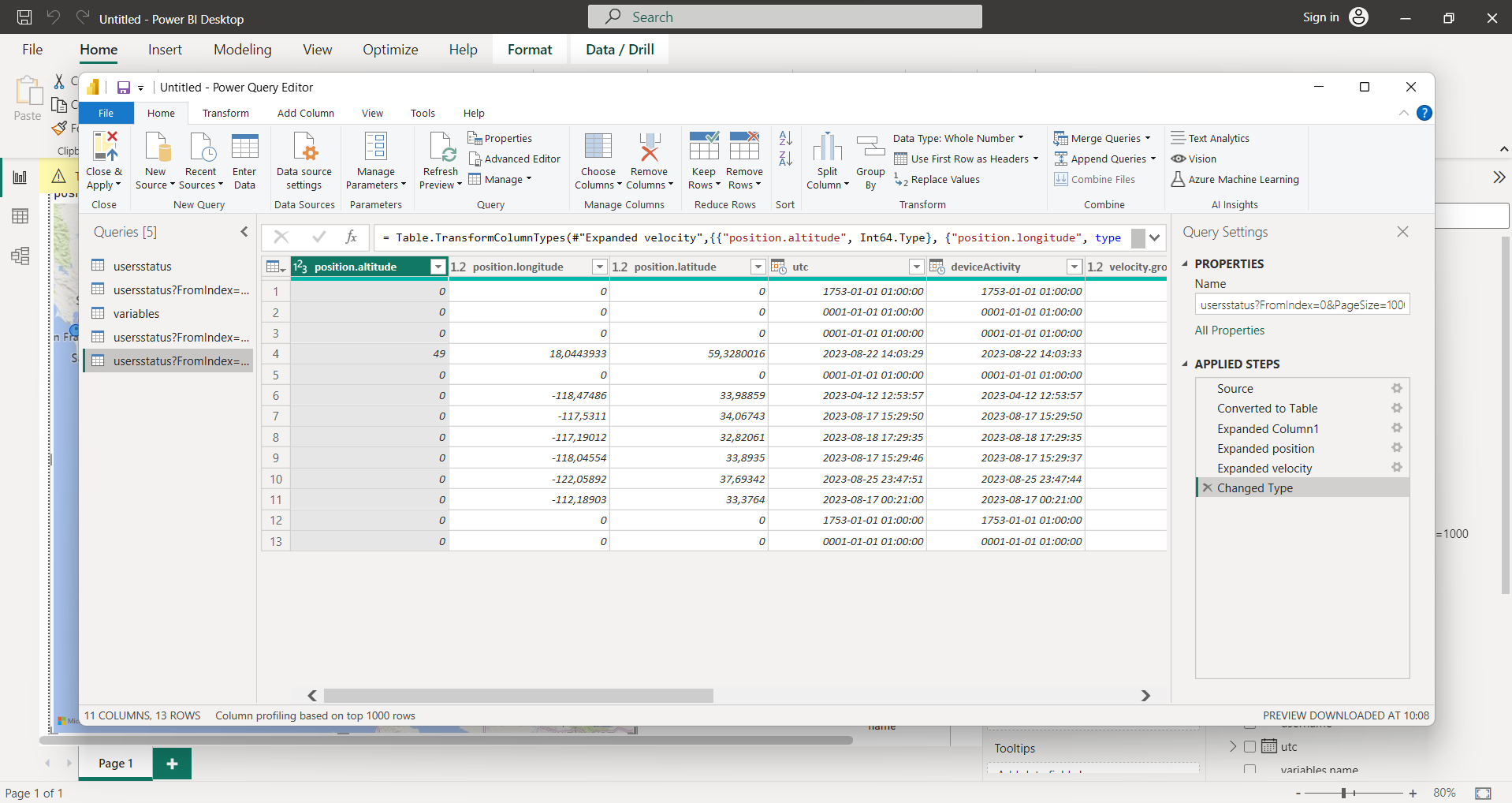Viewport: 1512px width, 803px height.
Task: Select the Expanded velocity applied step
Action: point(1264,469)
